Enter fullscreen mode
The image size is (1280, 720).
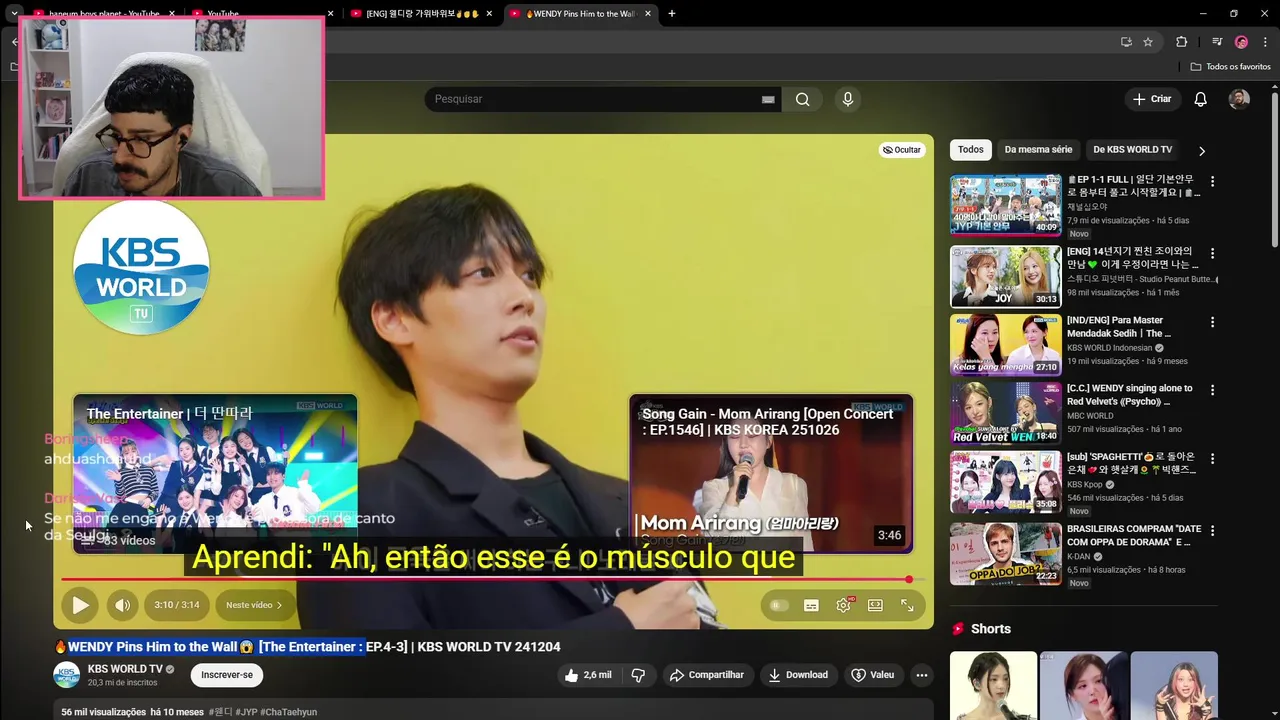click(907, 605)
